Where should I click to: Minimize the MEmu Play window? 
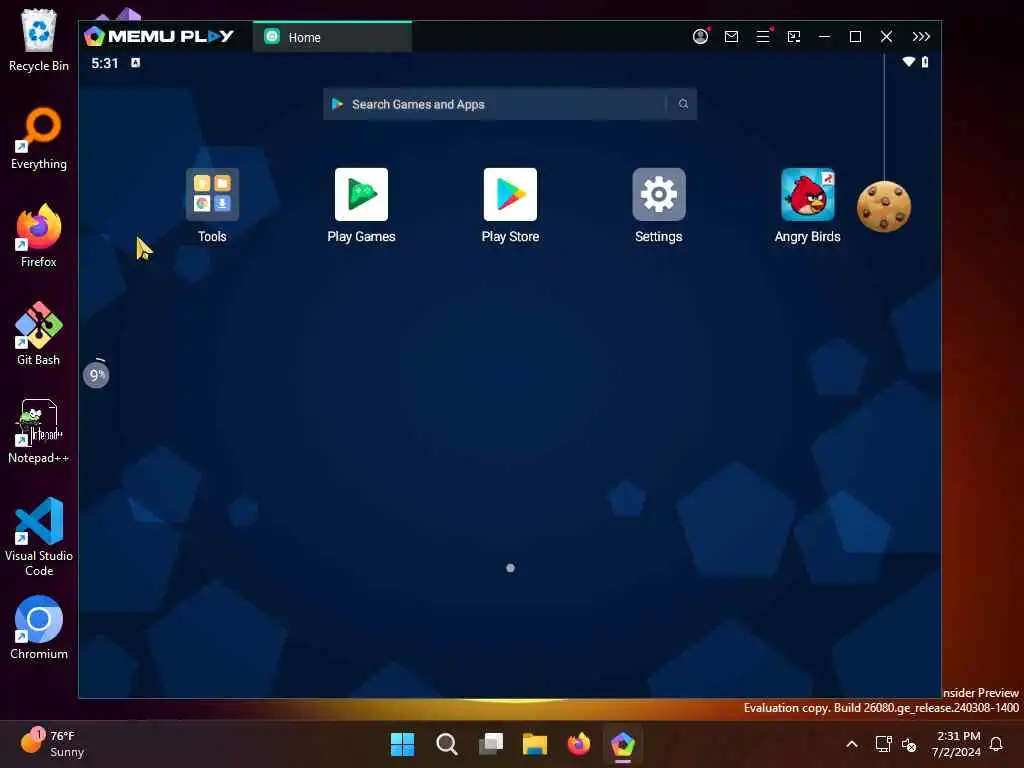[824, 37]
